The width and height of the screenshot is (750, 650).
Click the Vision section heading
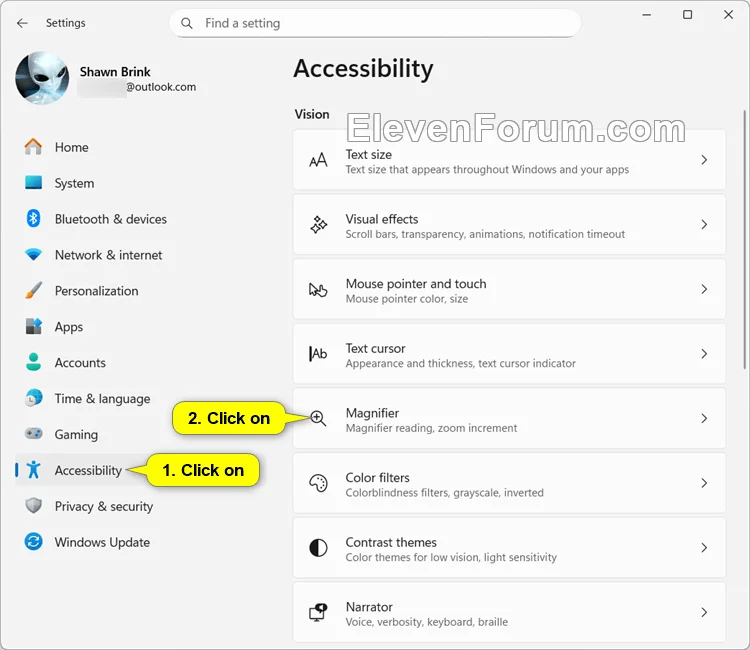coord(312,114)
